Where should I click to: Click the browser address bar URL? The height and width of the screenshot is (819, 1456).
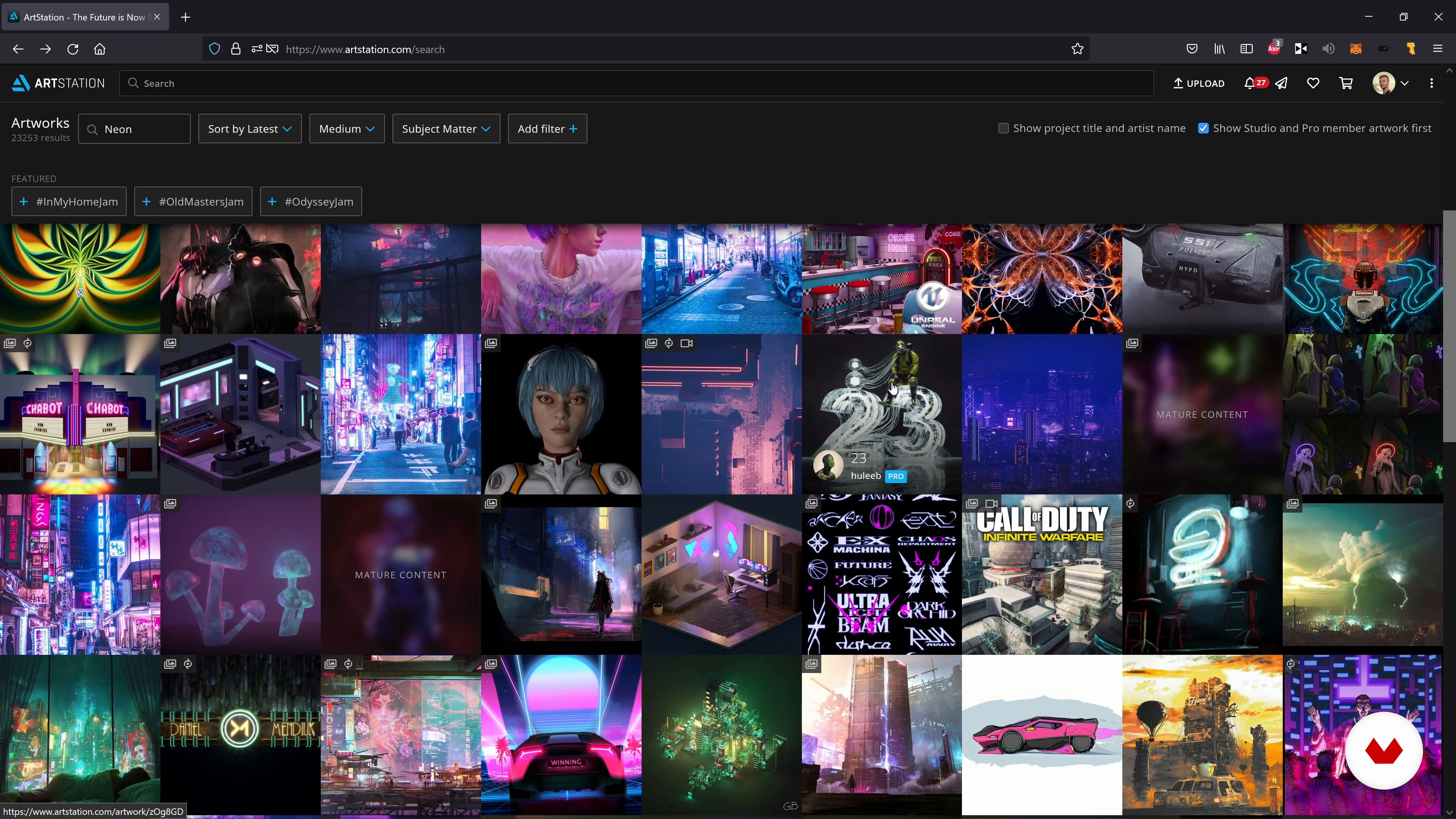365,49
